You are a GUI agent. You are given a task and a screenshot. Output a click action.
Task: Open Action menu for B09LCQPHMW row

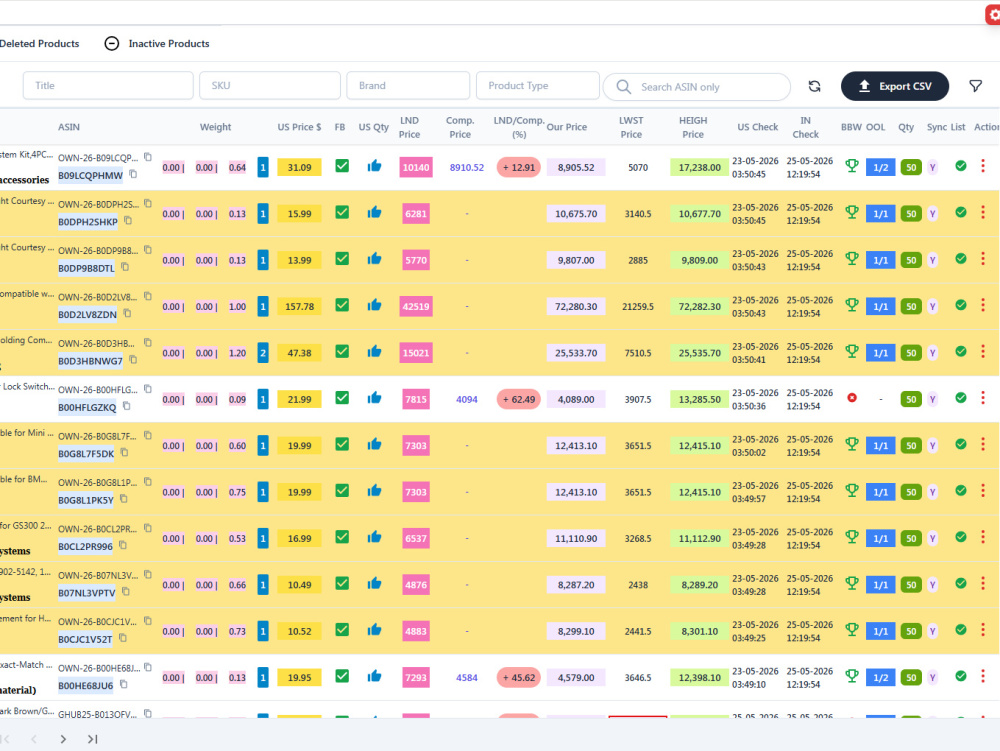[x=983, y=166]
